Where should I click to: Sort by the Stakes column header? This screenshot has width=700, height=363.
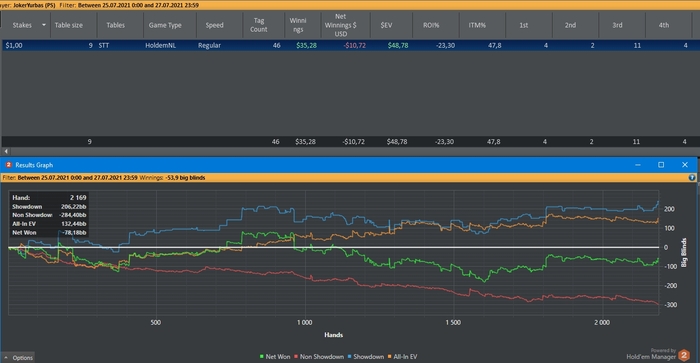[x=22, y=25]
